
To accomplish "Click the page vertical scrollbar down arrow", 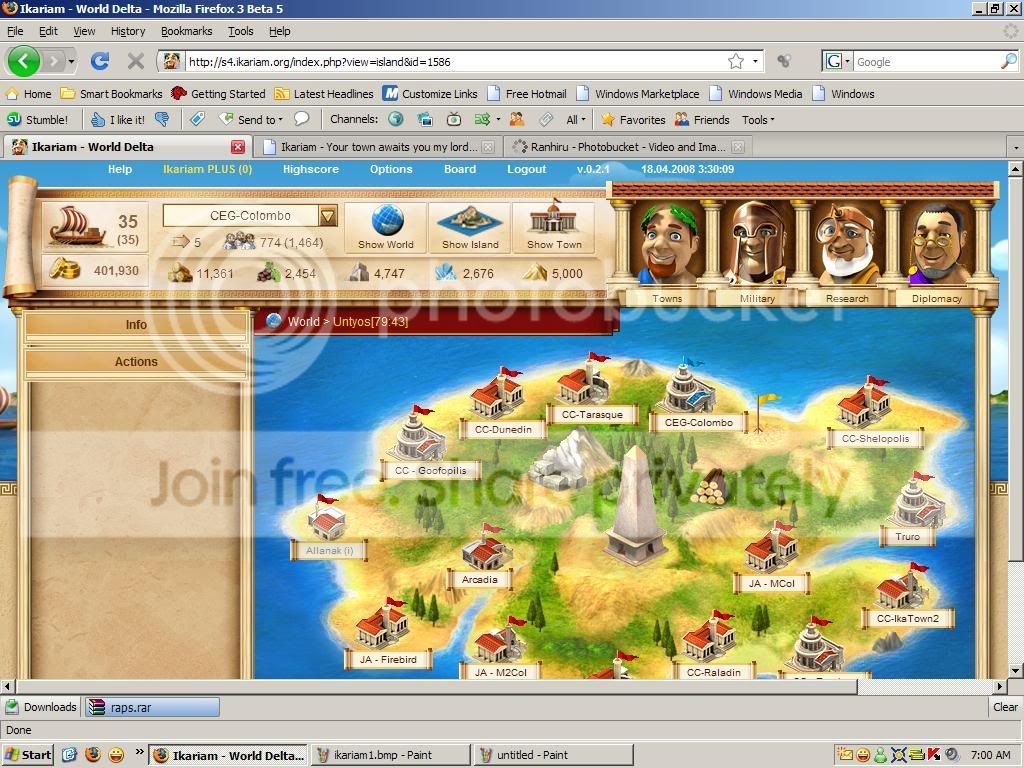I will [x=1016, y=671].
